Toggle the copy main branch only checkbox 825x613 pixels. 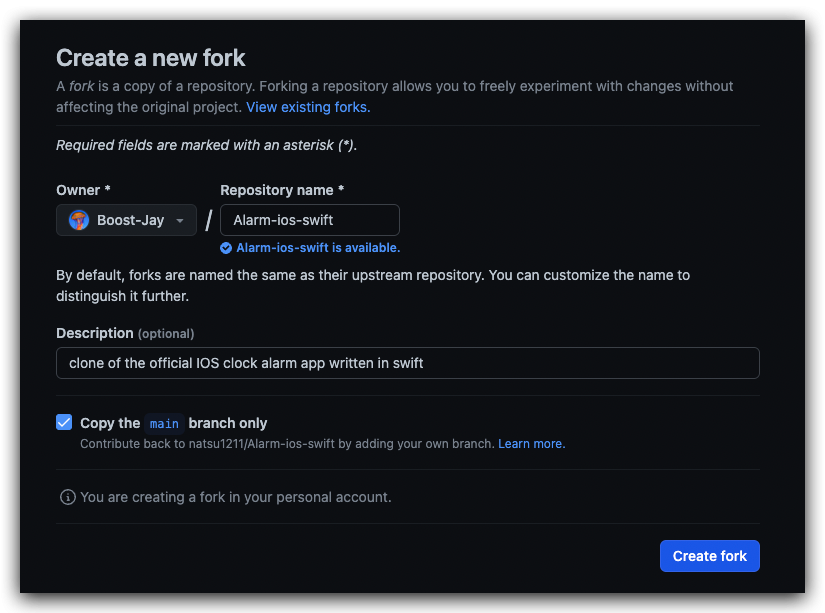click(64, 422)
